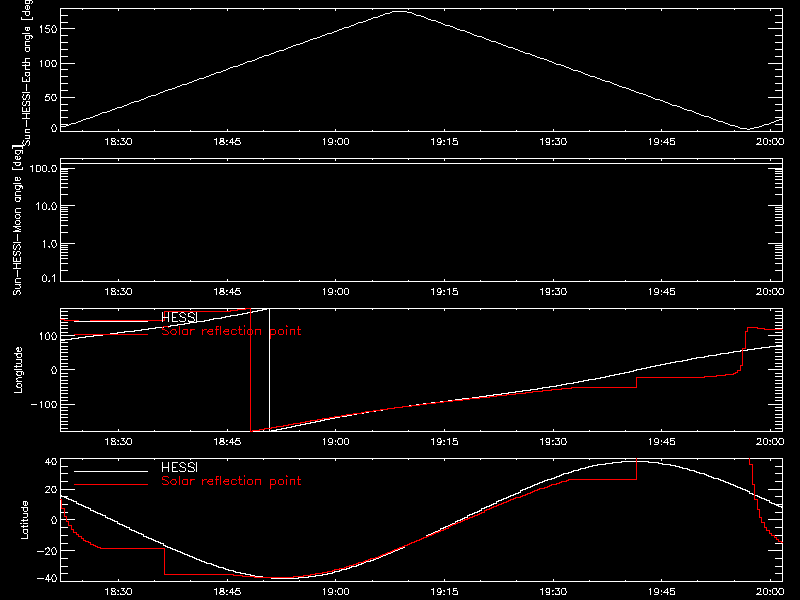Click the 0.1 tick on the Moon angle plot
800x600 pixels.
pos(49,279)
